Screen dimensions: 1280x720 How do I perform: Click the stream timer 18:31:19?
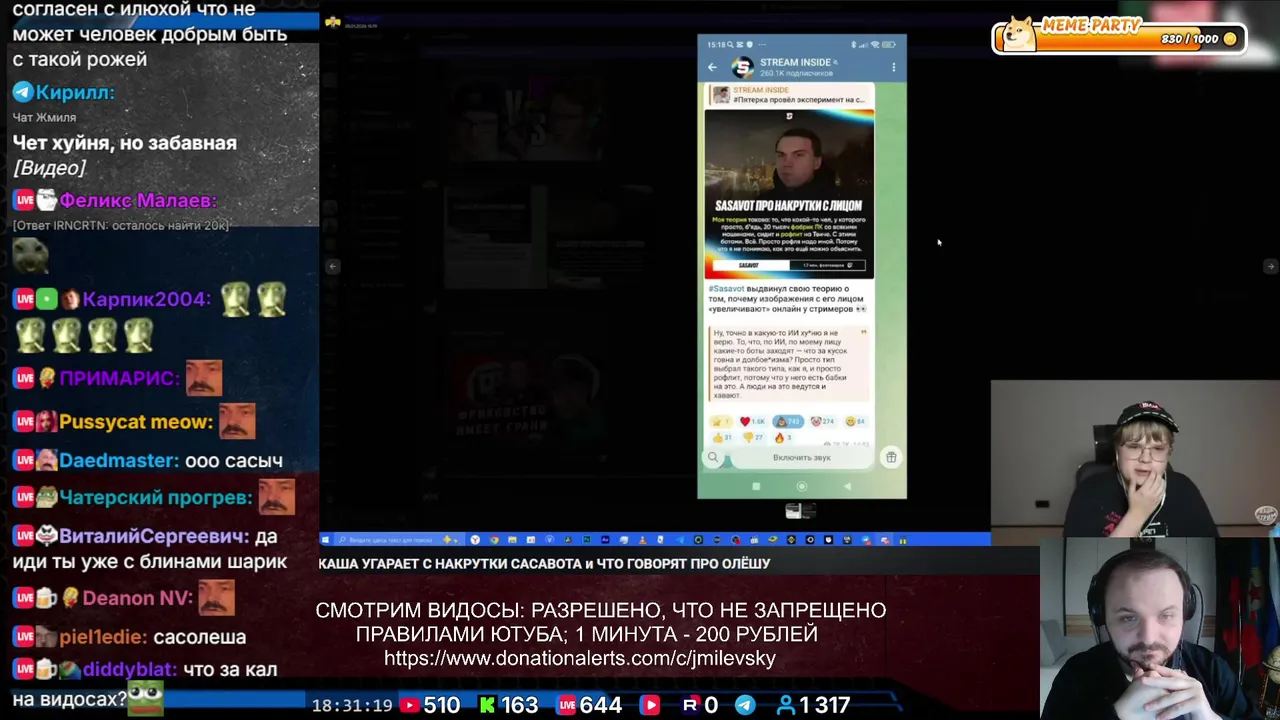352,706
